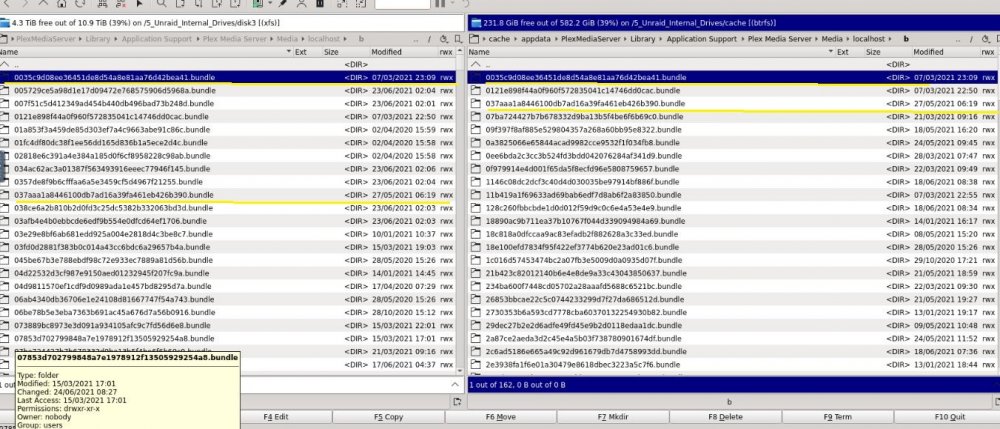1000x429 pixels.
Task: Select '..' parent row in right panel
Action: [x=733, y=64]
